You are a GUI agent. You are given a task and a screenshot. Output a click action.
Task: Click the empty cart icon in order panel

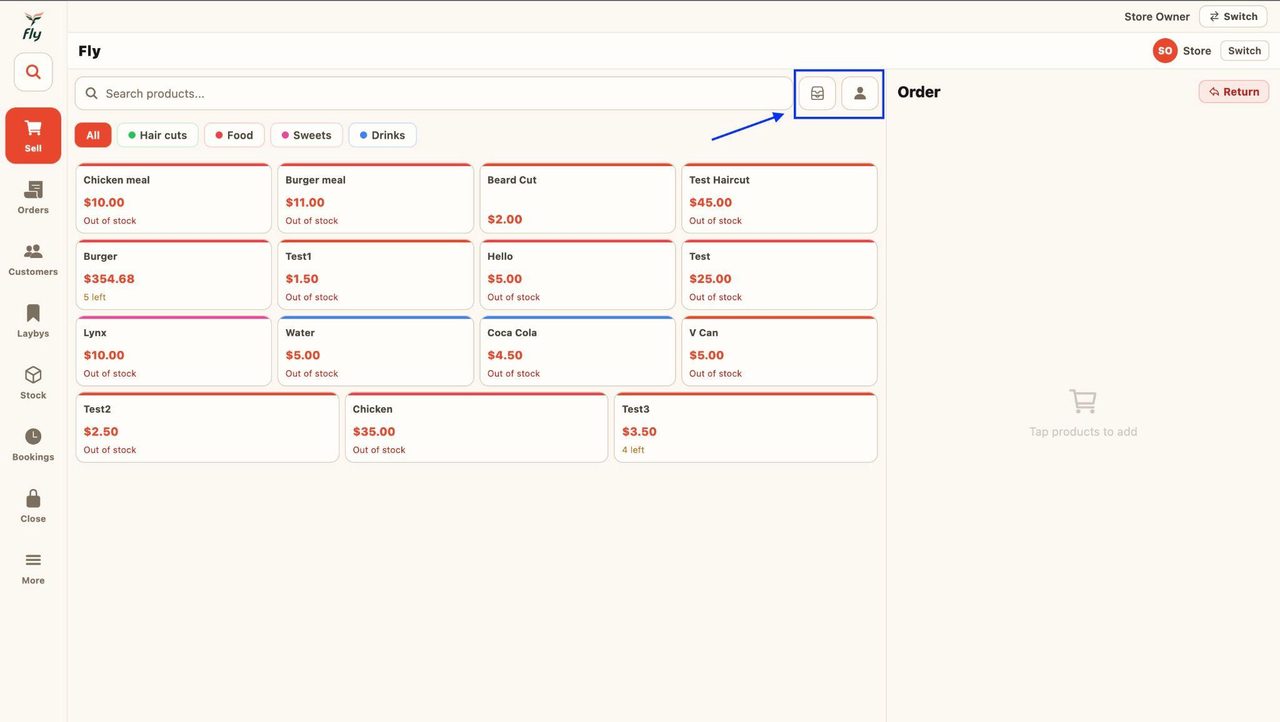1083,401
